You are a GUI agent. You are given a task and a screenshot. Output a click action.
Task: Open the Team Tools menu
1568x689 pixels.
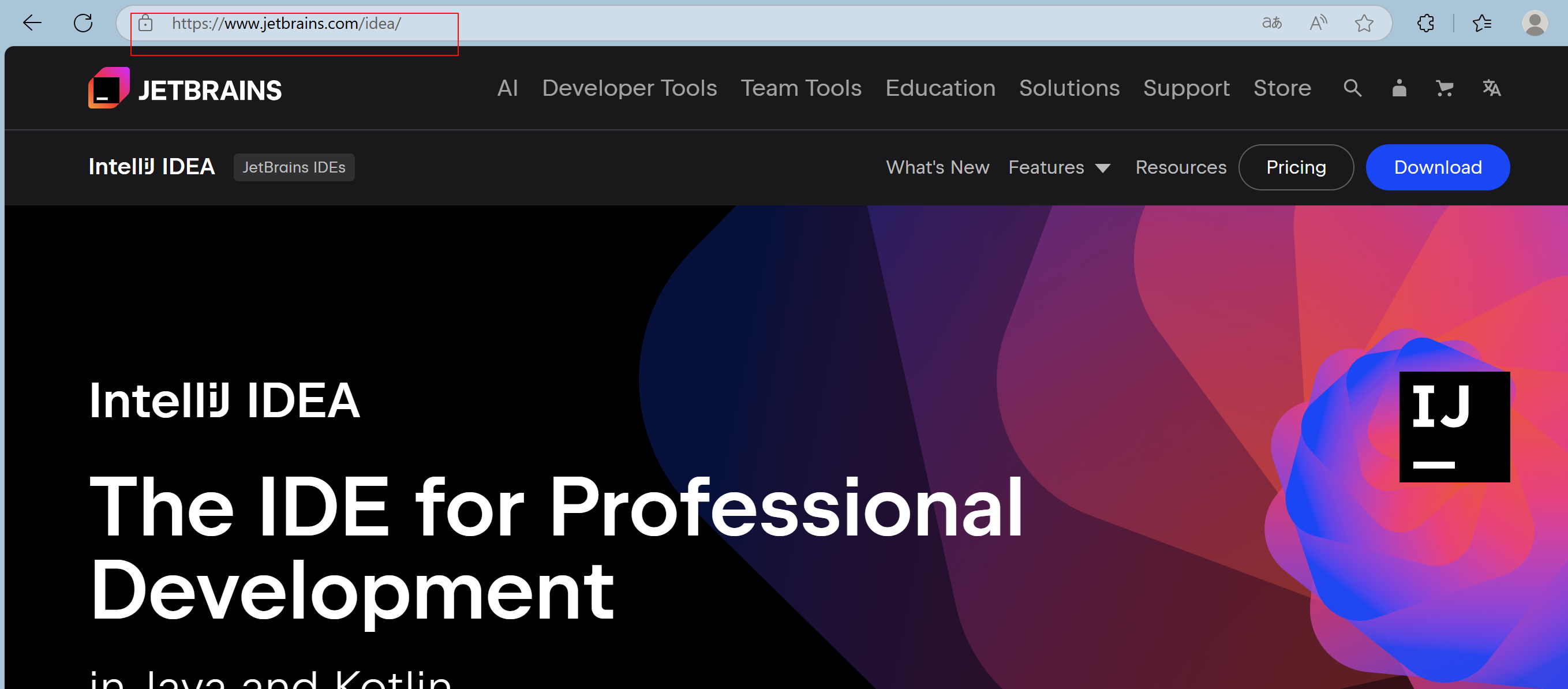800,88
